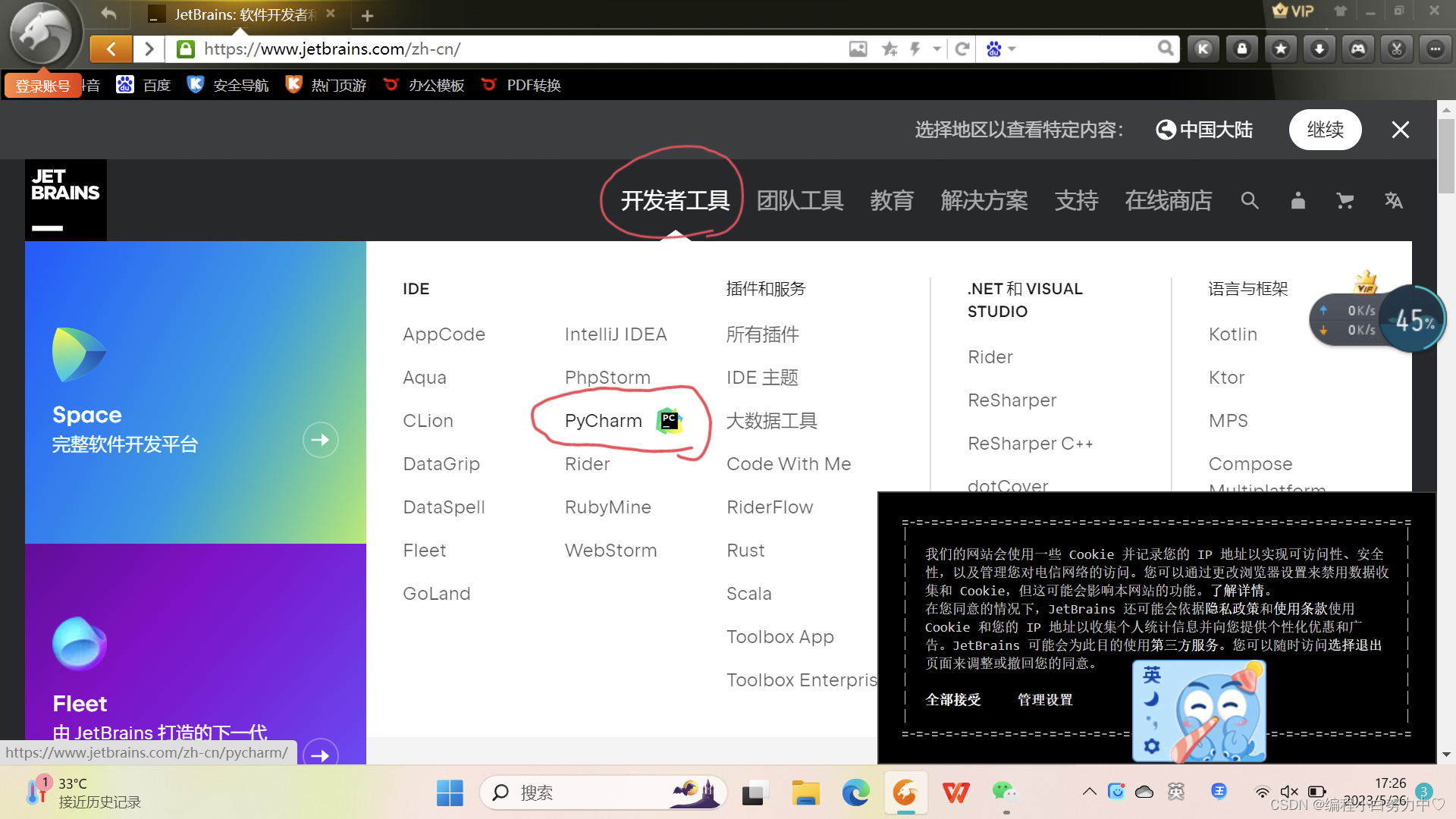Open the Code With Me link
This screenshot has width=1456, height=819.
pos(789,463)
